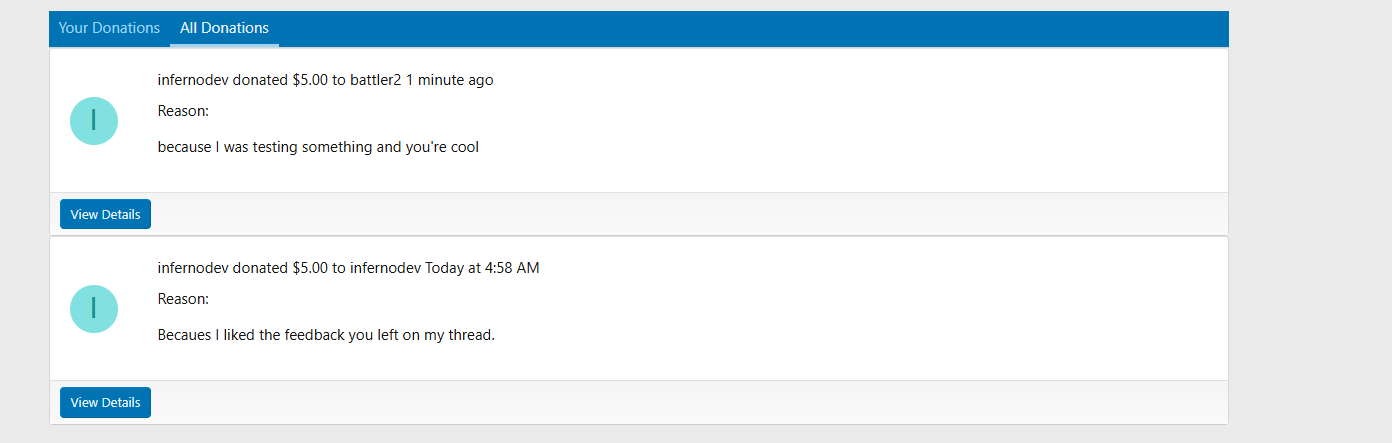Click the word "donated" in the battler2 donation

(261, 80)
